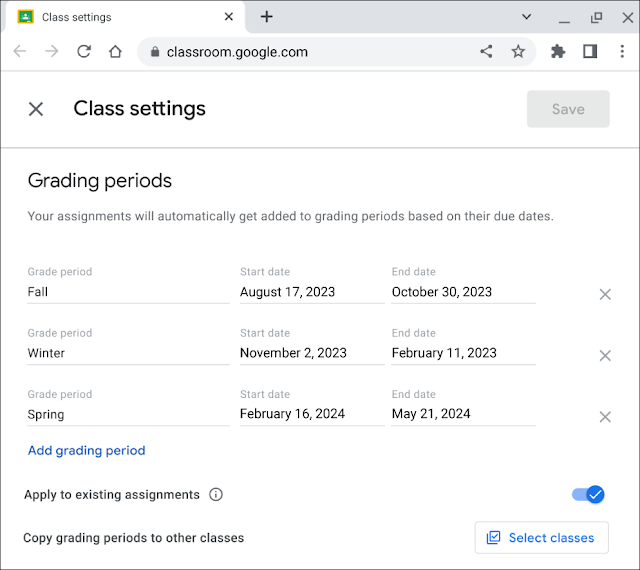Image resolution: width=640 pixels, height=570 pixels.
Task: Expand the tab search chevron
Action: tap(527, 17)
